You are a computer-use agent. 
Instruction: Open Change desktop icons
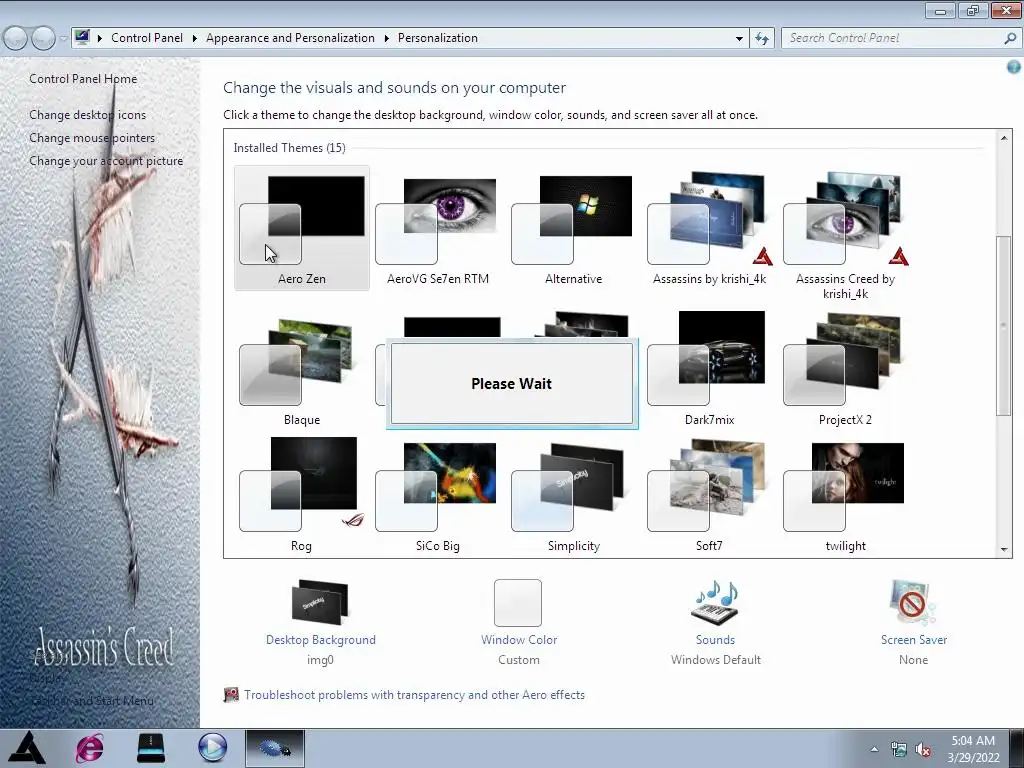[x=88, y=114]
